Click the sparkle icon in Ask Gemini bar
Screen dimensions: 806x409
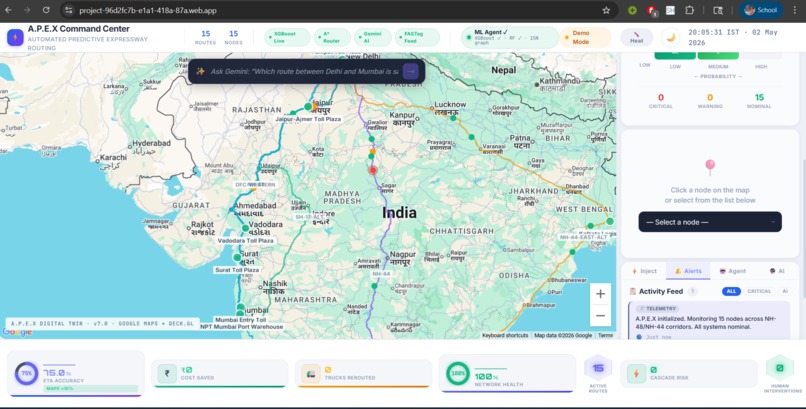(200, 71)
